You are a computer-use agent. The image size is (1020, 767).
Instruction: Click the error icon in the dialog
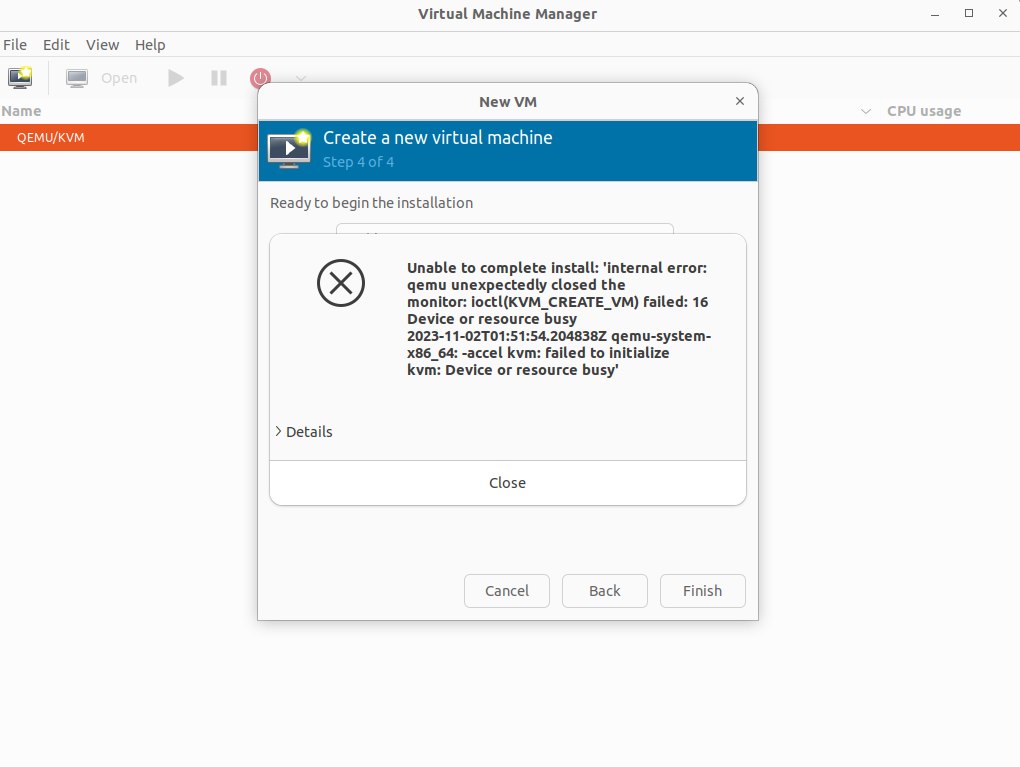tap(340, 283)
